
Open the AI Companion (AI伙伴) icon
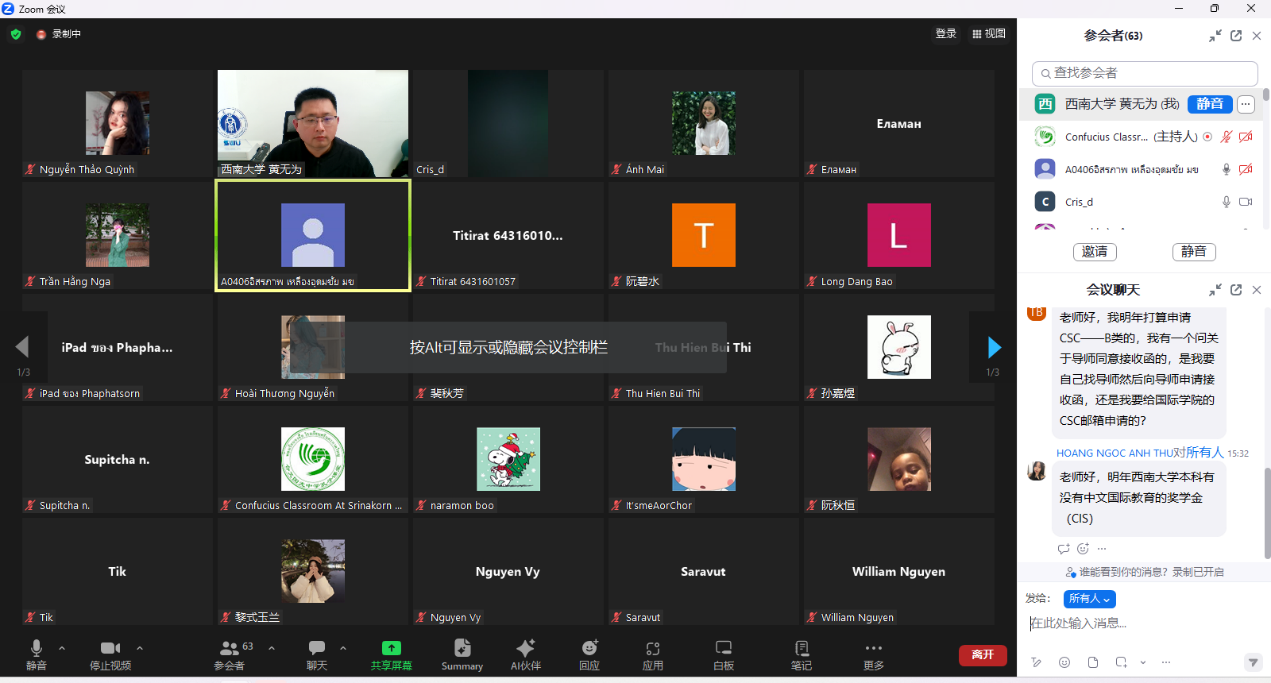[x=526, y=649]
